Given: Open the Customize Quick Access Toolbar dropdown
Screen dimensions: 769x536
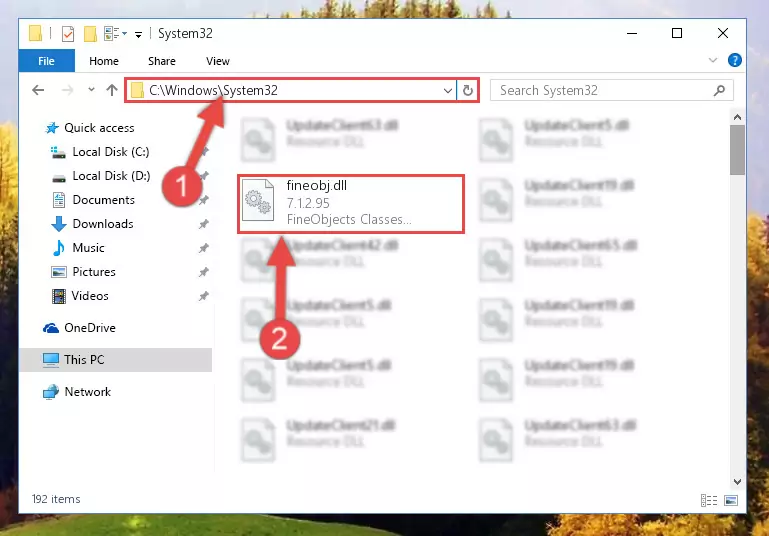Looking at the screenshot, I should click(139, 34).
